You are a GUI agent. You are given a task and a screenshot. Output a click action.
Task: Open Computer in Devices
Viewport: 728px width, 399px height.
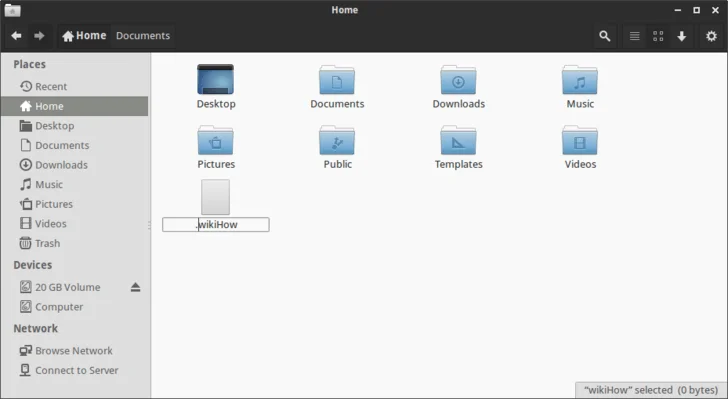pyautogui.click(x=74, y=307)
